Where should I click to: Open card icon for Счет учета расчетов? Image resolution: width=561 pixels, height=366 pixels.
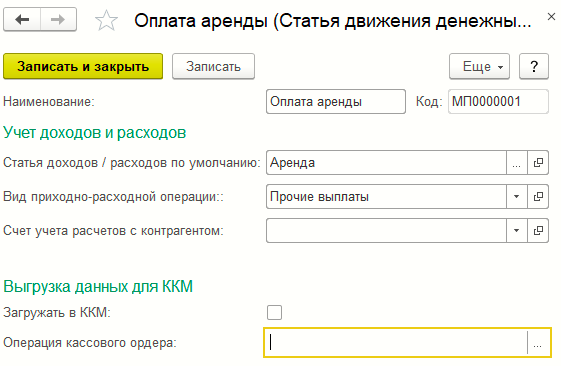click(538, 230)
